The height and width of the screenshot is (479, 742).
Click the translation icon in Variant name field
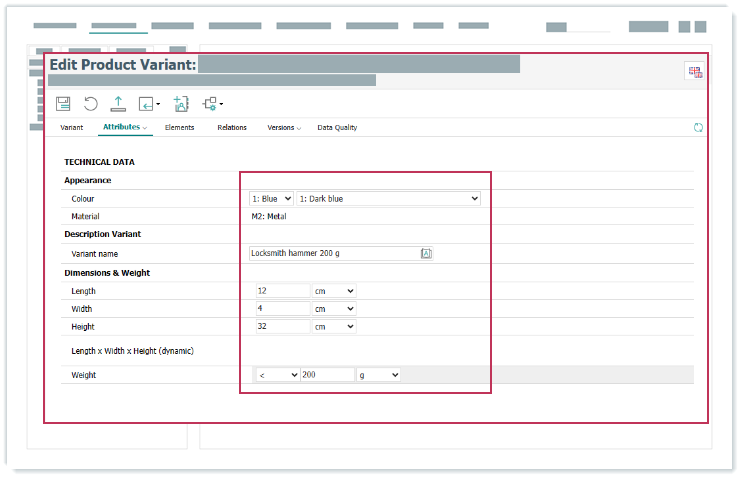point(426,254)
